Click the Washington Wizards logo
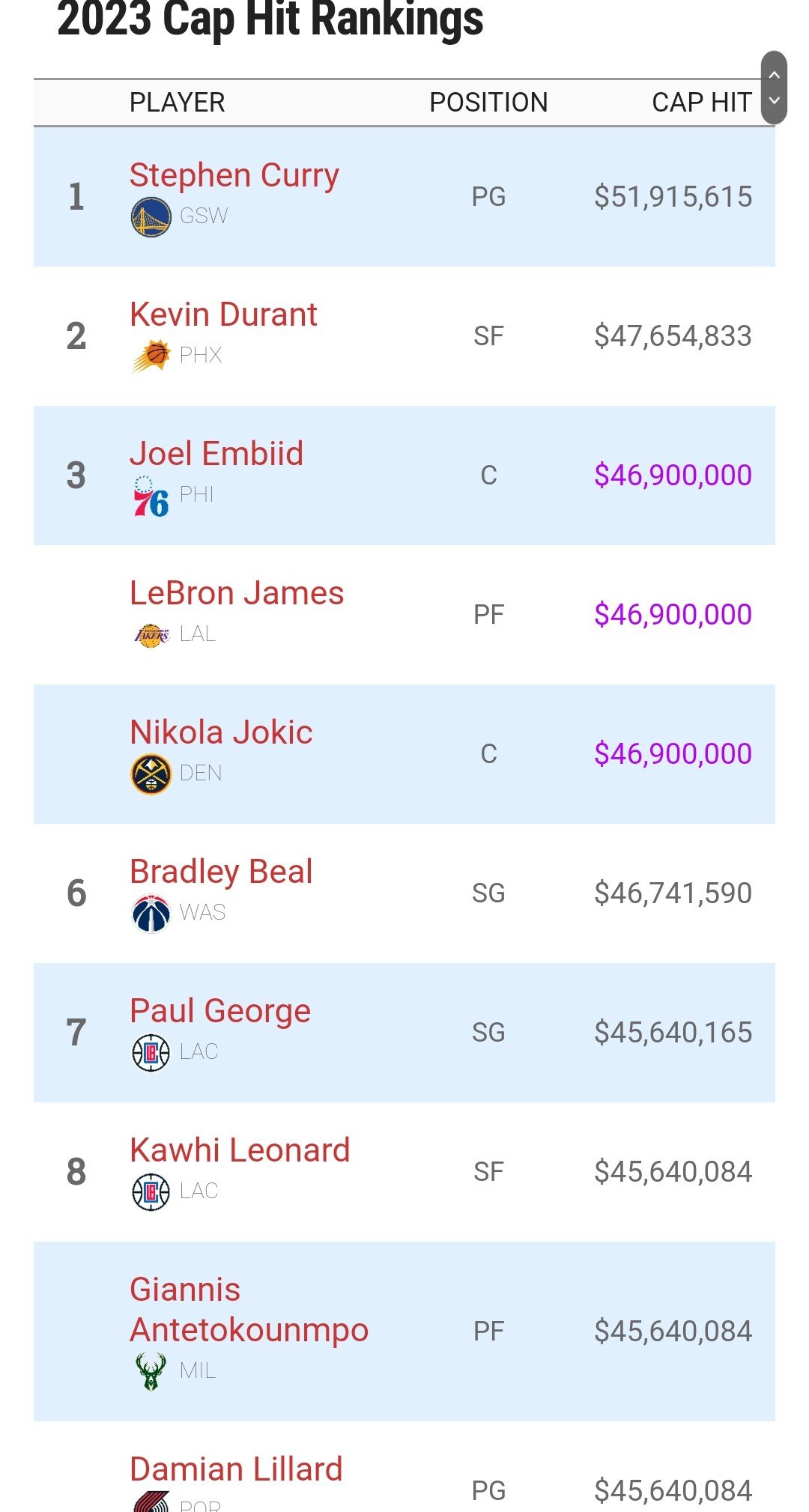 coord(151,913)
